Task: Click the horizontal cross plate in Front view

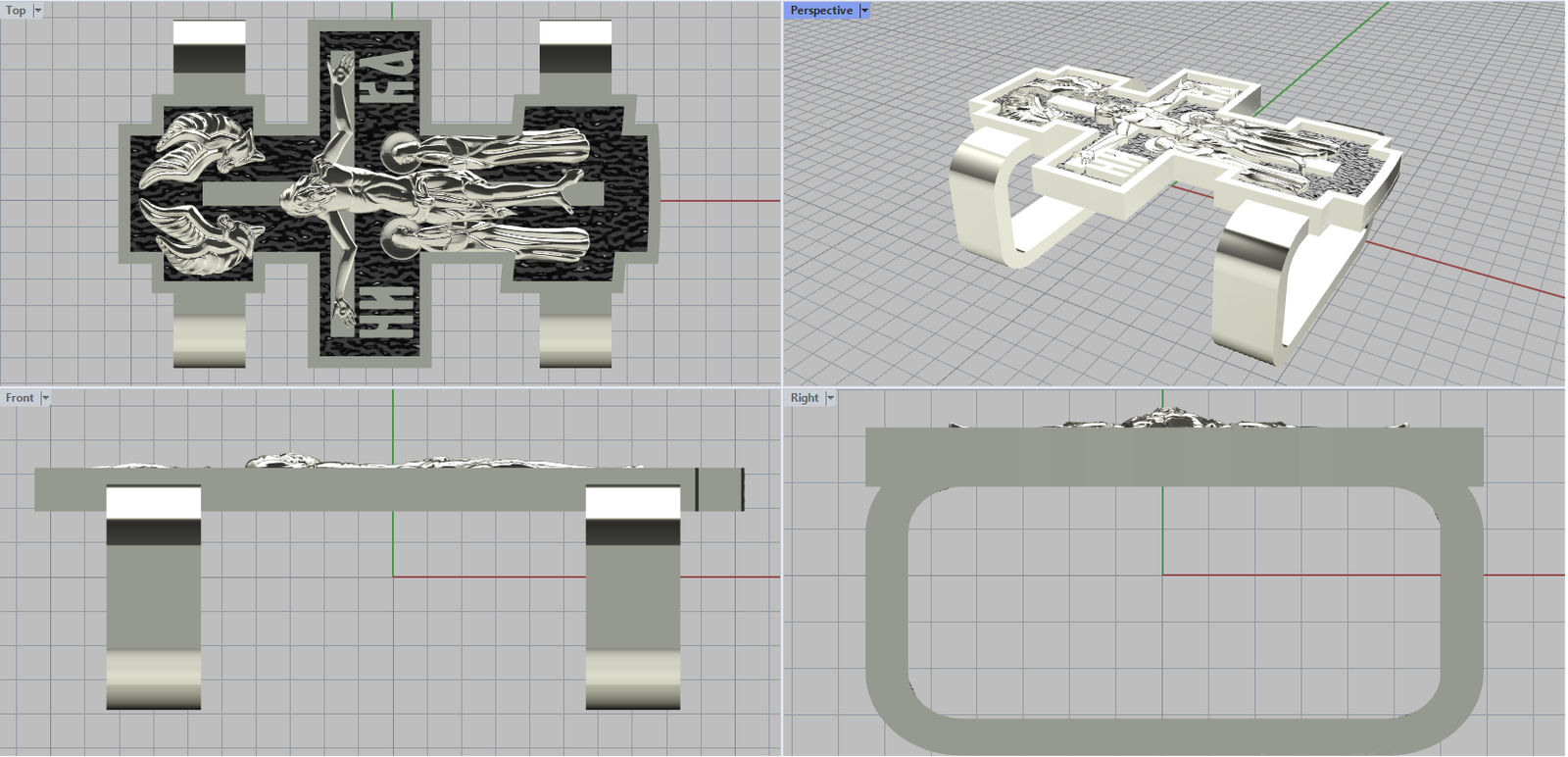Action: 392,489
